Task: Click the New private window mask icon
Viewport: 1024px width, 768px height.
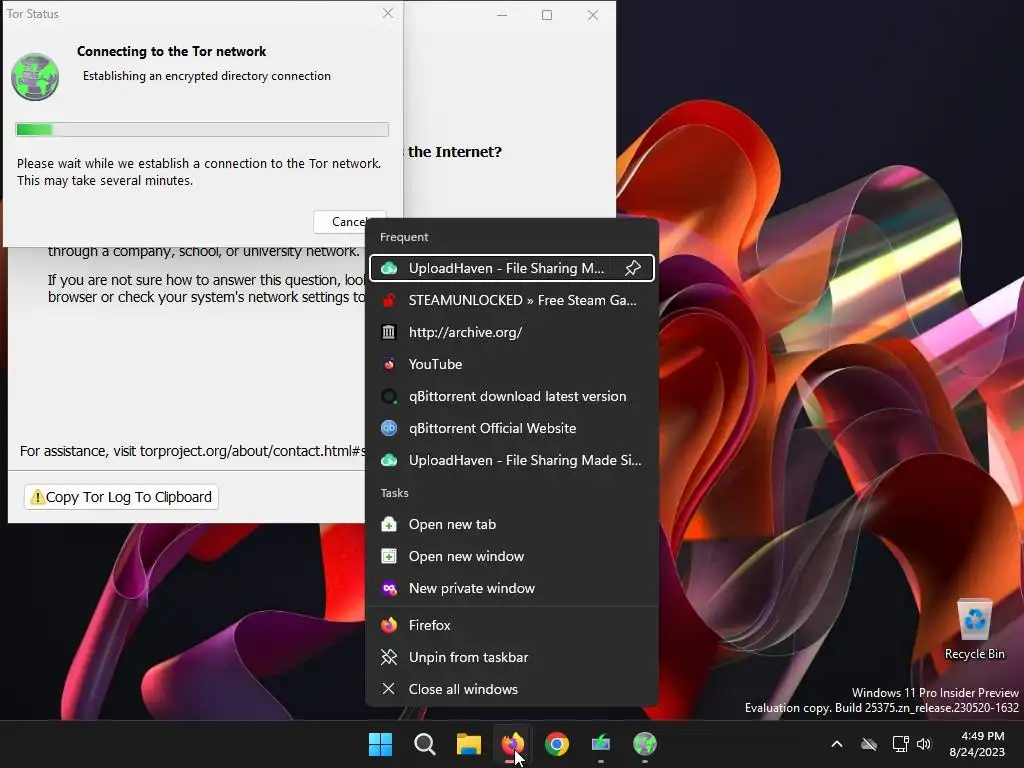Action: click(389, 588)
